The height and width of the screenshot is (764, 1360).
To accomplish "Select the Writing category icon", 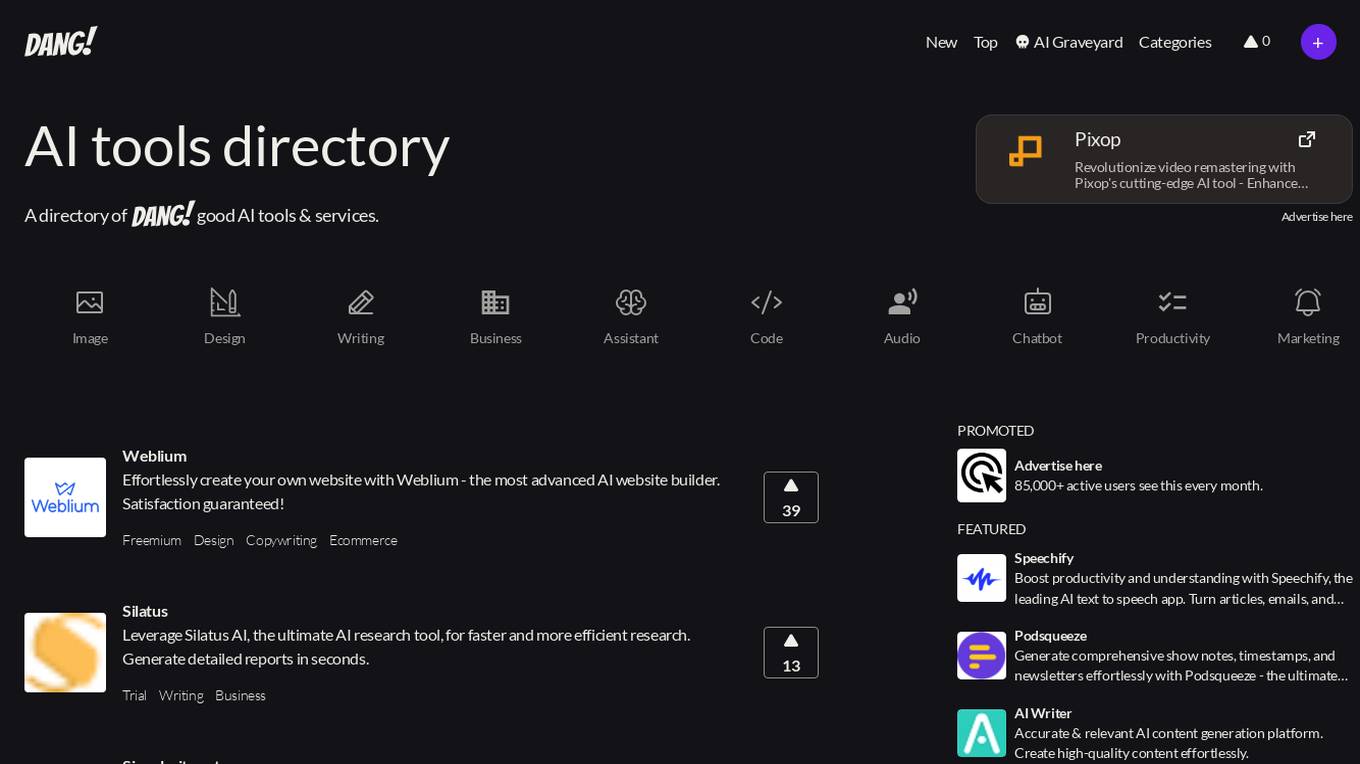I will pyautogui.click(x=361, y=302).
